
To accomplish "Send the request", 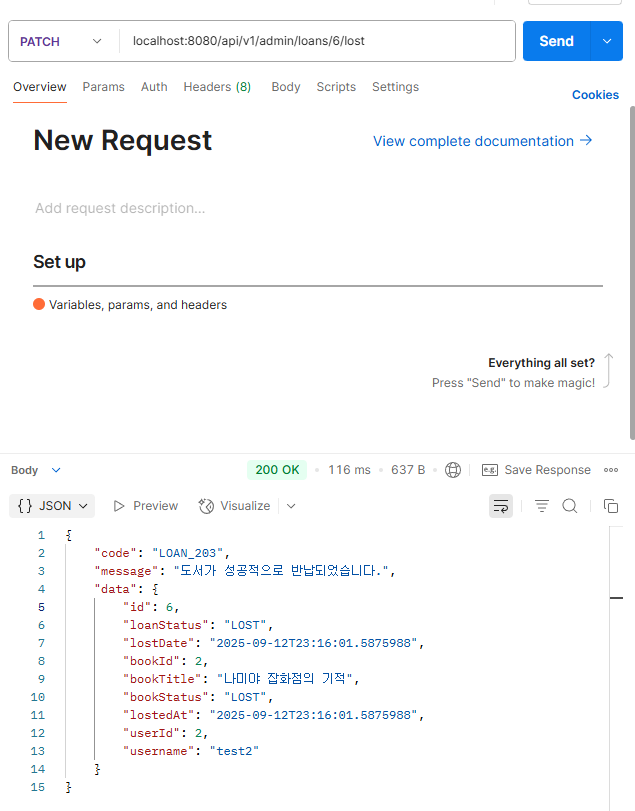I will 556,41.
